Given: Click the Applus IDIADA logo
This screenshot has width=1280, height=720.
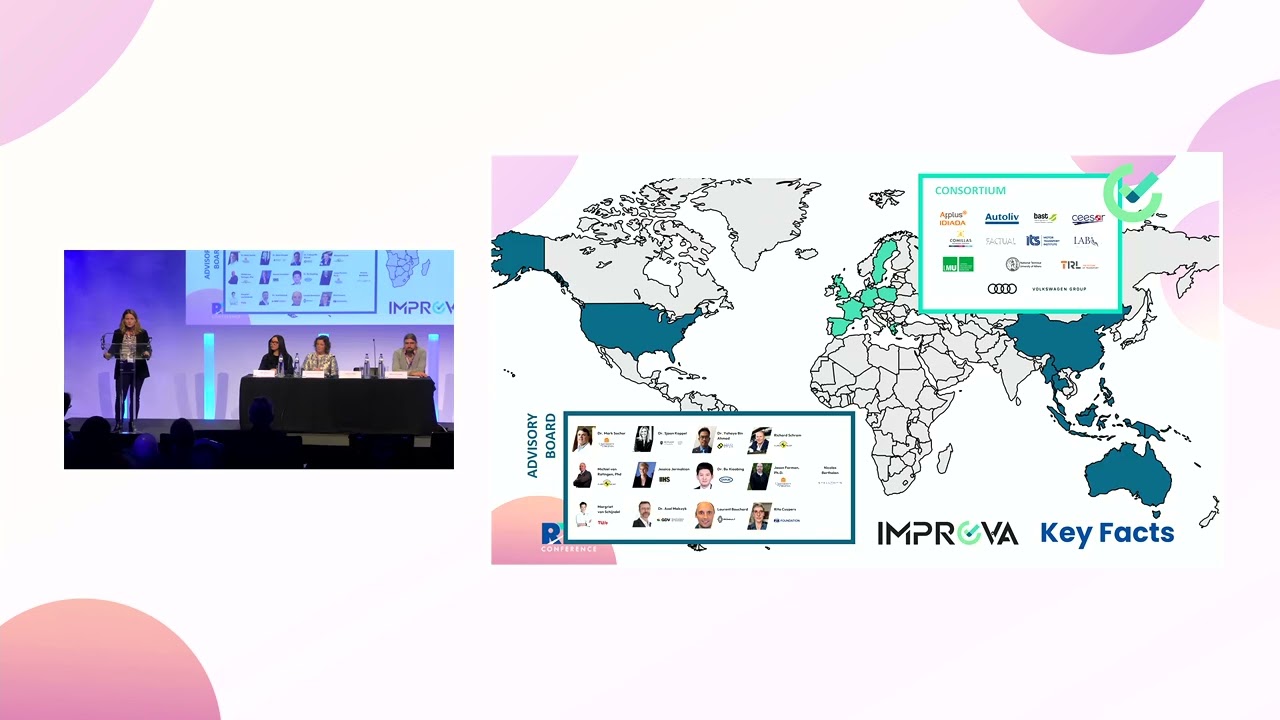Looking at the screenshot, I should 953,218.
